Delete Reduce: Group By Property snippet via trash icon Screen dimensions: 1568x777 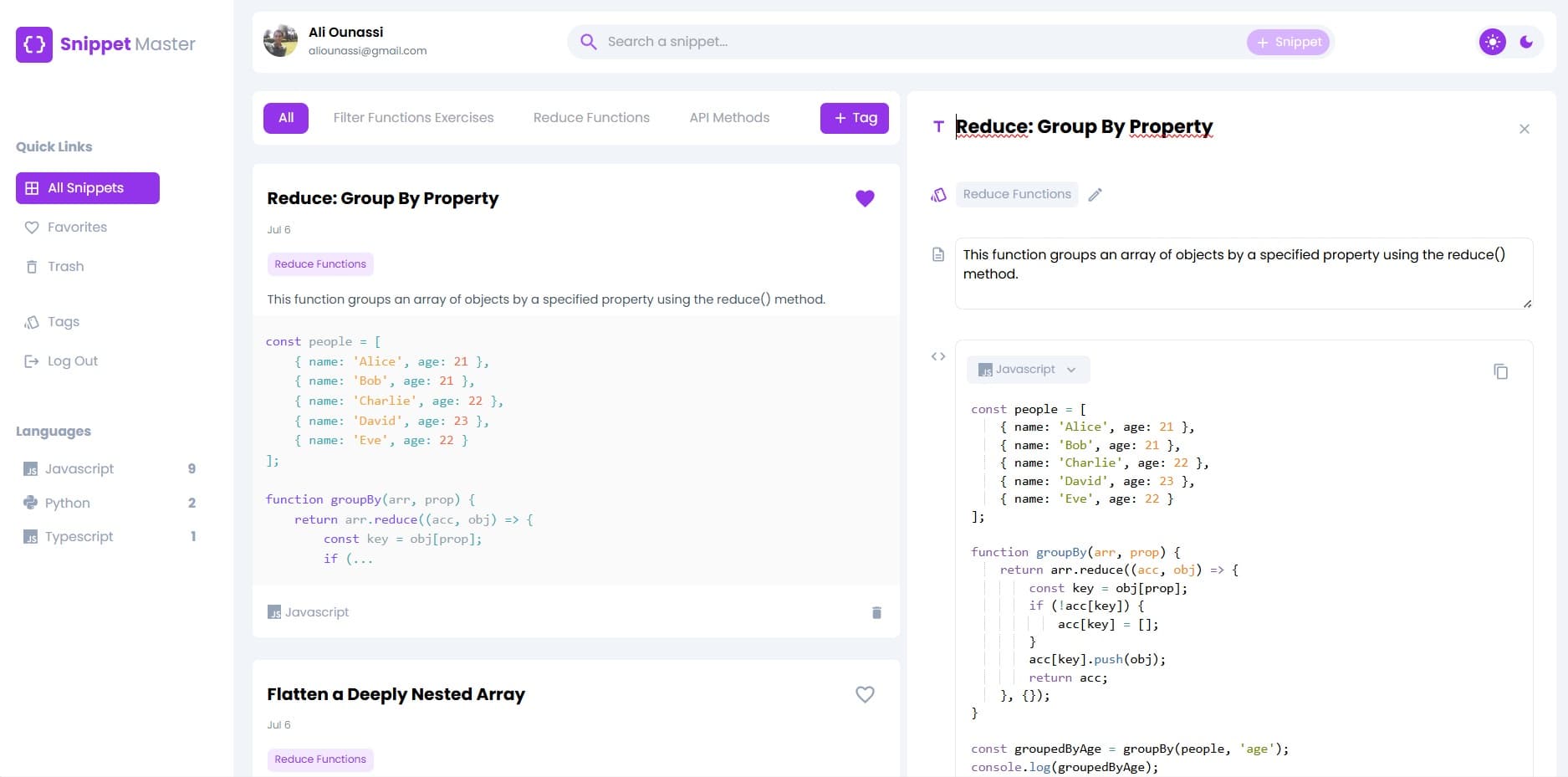(x=876, y=612)
